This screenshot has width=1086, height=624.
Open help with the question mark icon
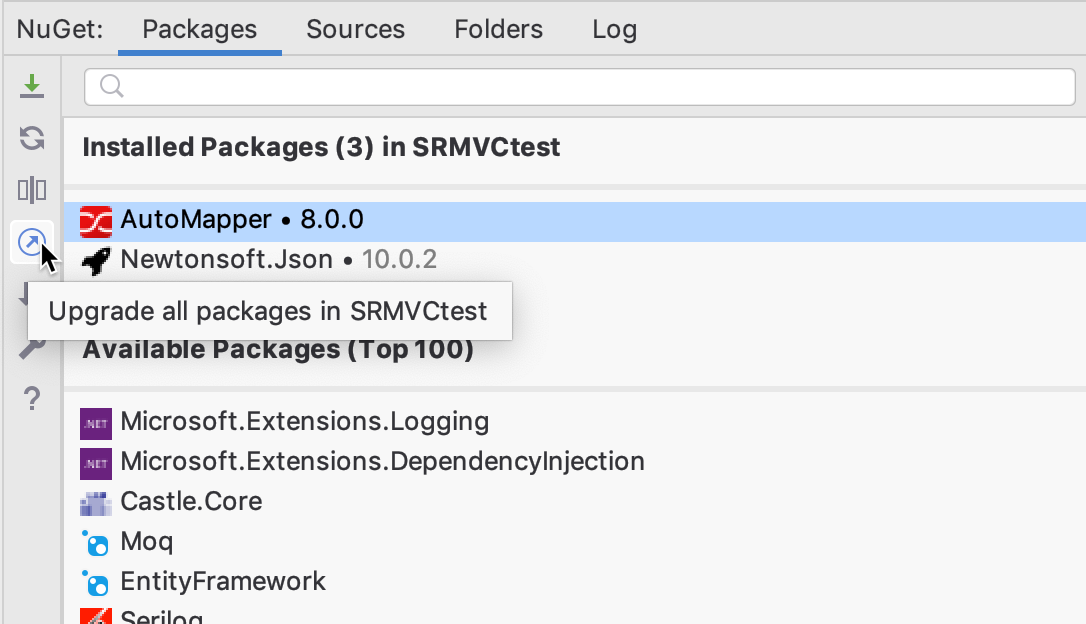32,400
